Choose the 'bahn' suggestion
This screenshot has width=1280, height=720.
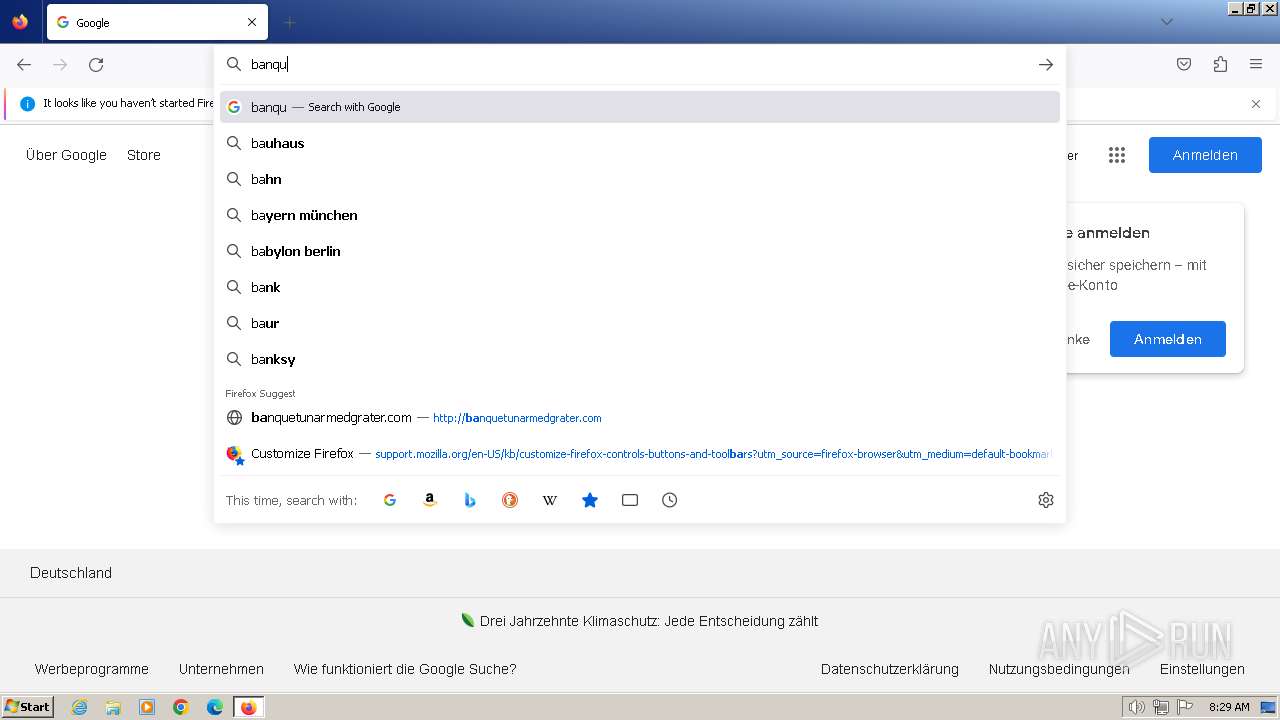(640, 179)
